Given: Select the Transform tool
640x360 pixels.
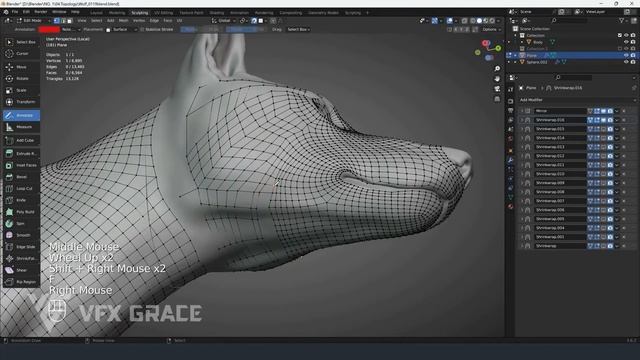Looking at the screenshot, I should (x=21, y=102).
